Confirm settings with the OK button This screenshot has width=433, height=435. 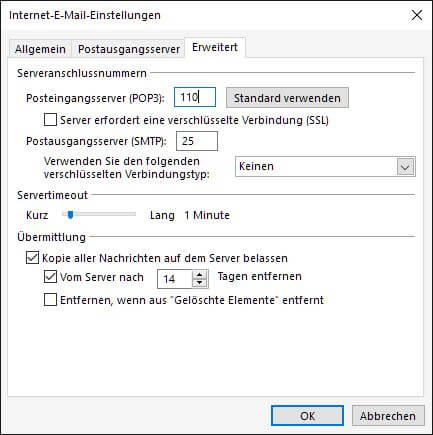pos(307,416)
